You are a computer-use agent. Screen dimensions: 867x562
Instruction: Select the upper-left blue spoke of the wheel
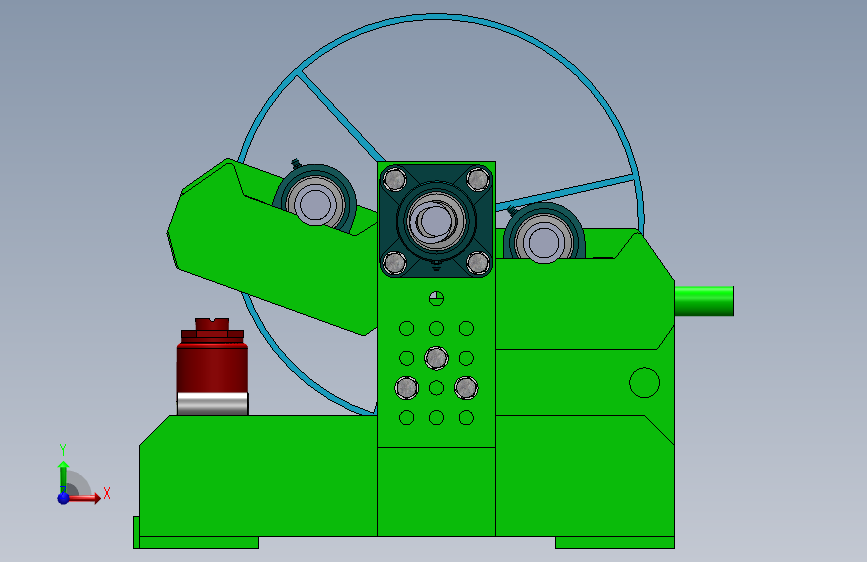(341, 116)
